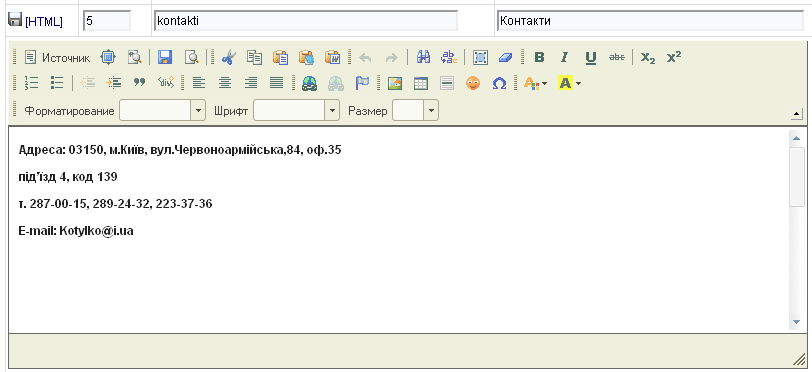Open the page preview icon
This screenshot has height=372, width=812.
(192, 58)
